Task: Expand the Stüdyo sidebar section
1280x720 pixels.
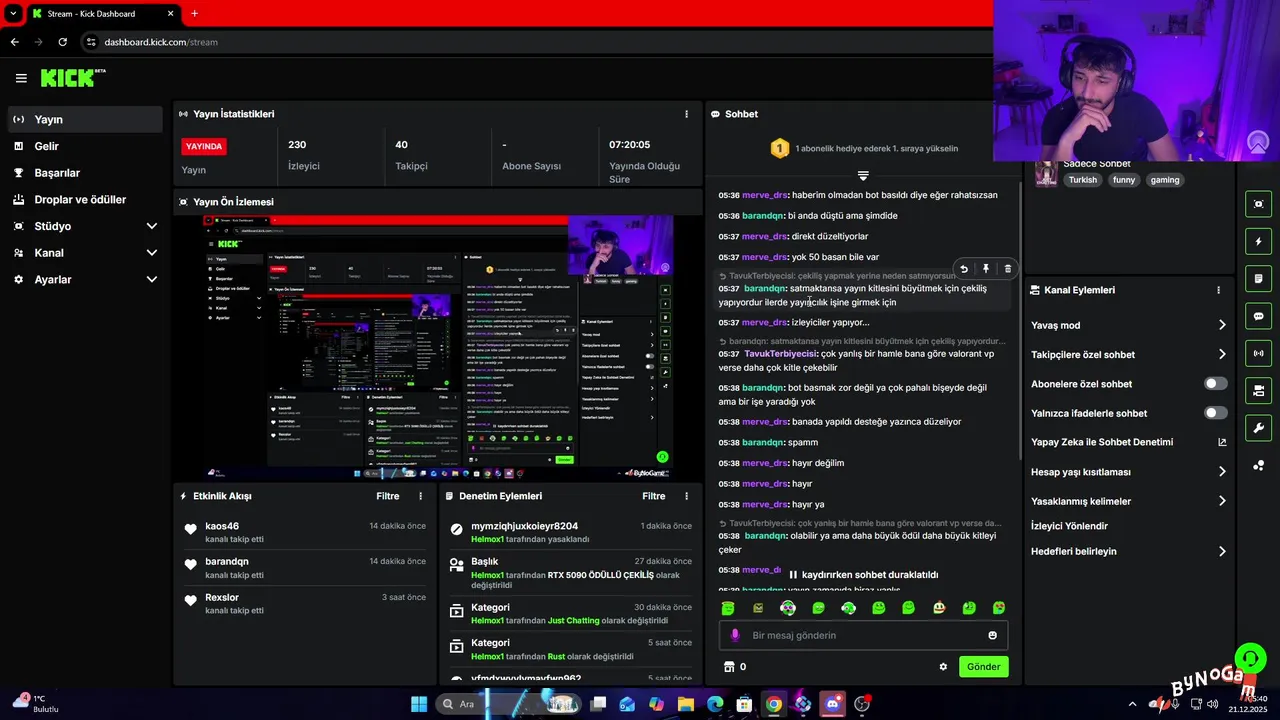Action: tap(85, 226)
